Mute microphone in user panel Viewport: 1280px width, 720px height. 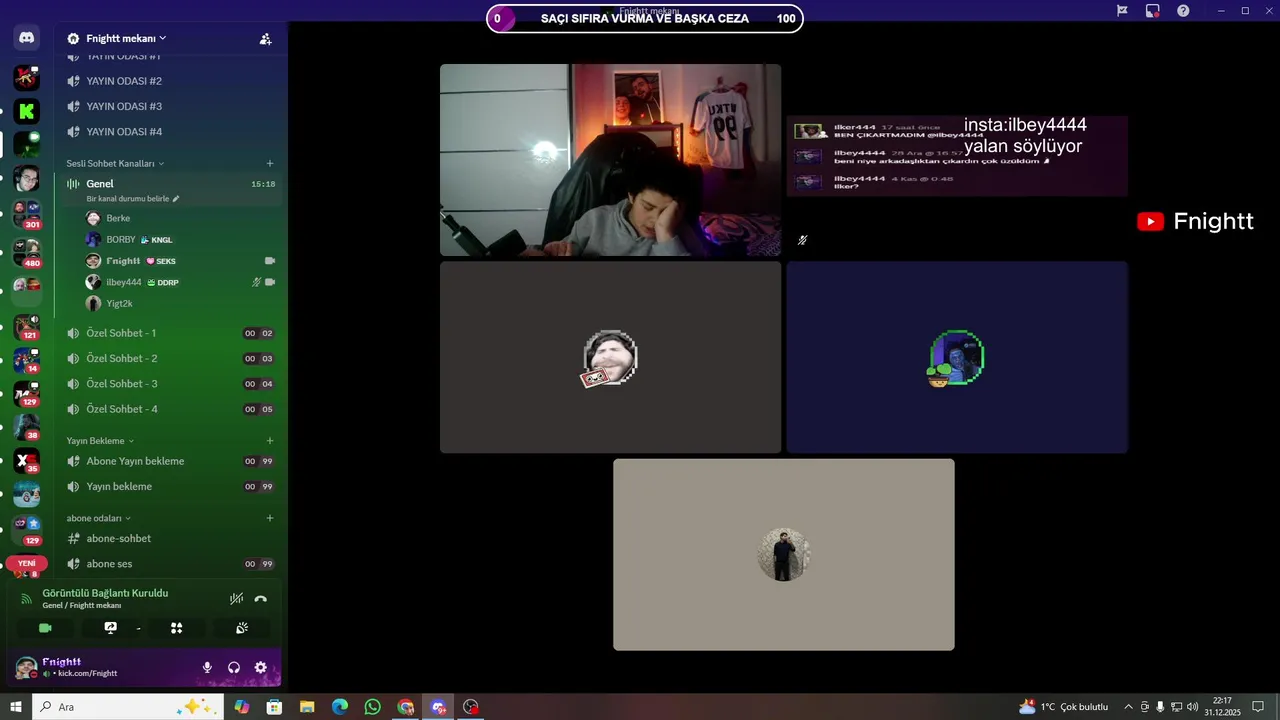coord(207,667)
